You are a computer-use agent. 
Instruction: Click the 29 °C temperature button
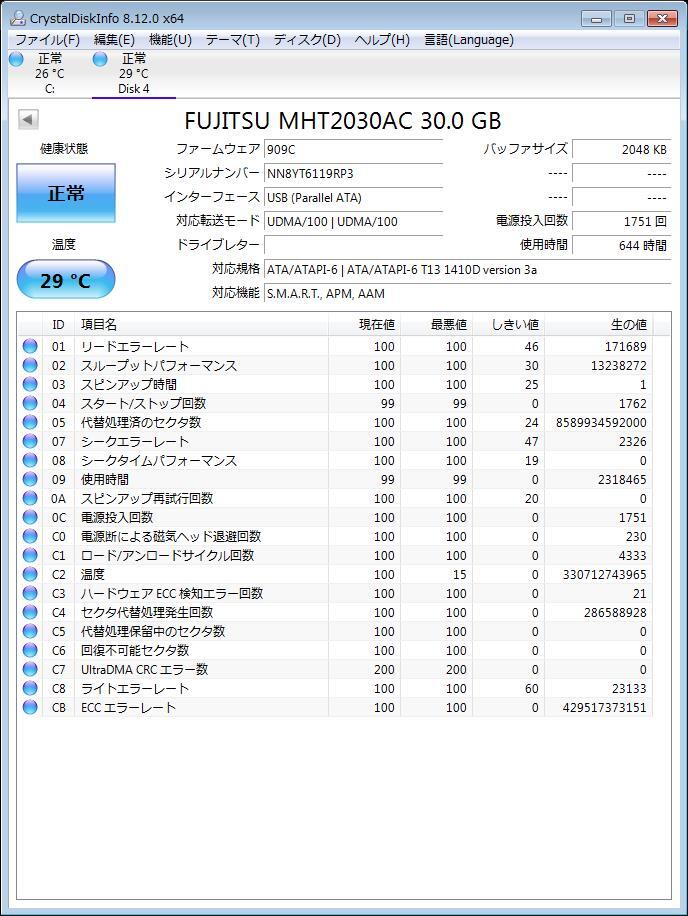[x=66, y=280]
